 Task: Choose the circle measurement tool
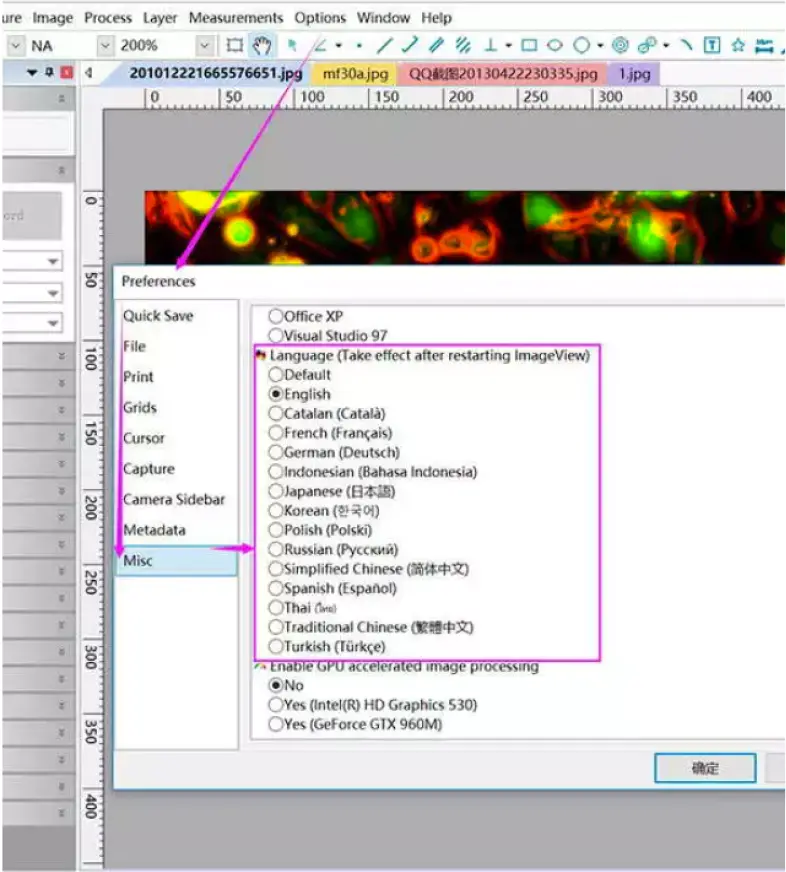click(581, 45)
